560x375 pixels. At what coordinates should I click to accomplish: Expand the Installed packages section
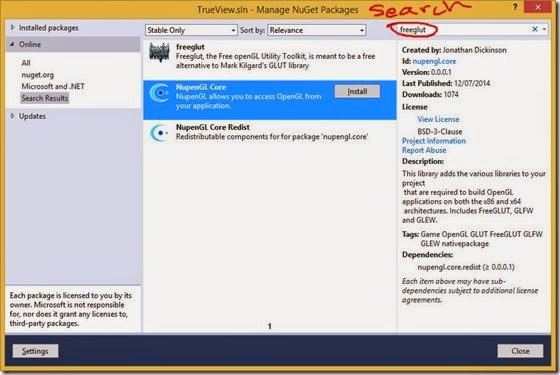(x=12, y=28)
